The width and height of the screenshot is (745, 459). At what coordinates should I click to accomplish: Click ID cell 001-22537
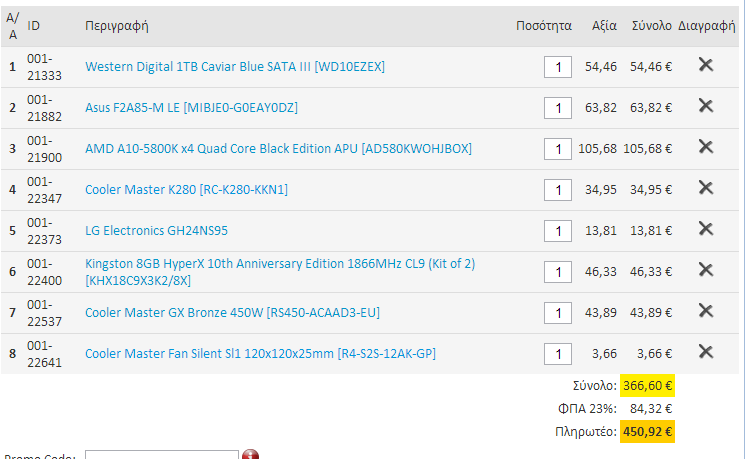point(44,313)
